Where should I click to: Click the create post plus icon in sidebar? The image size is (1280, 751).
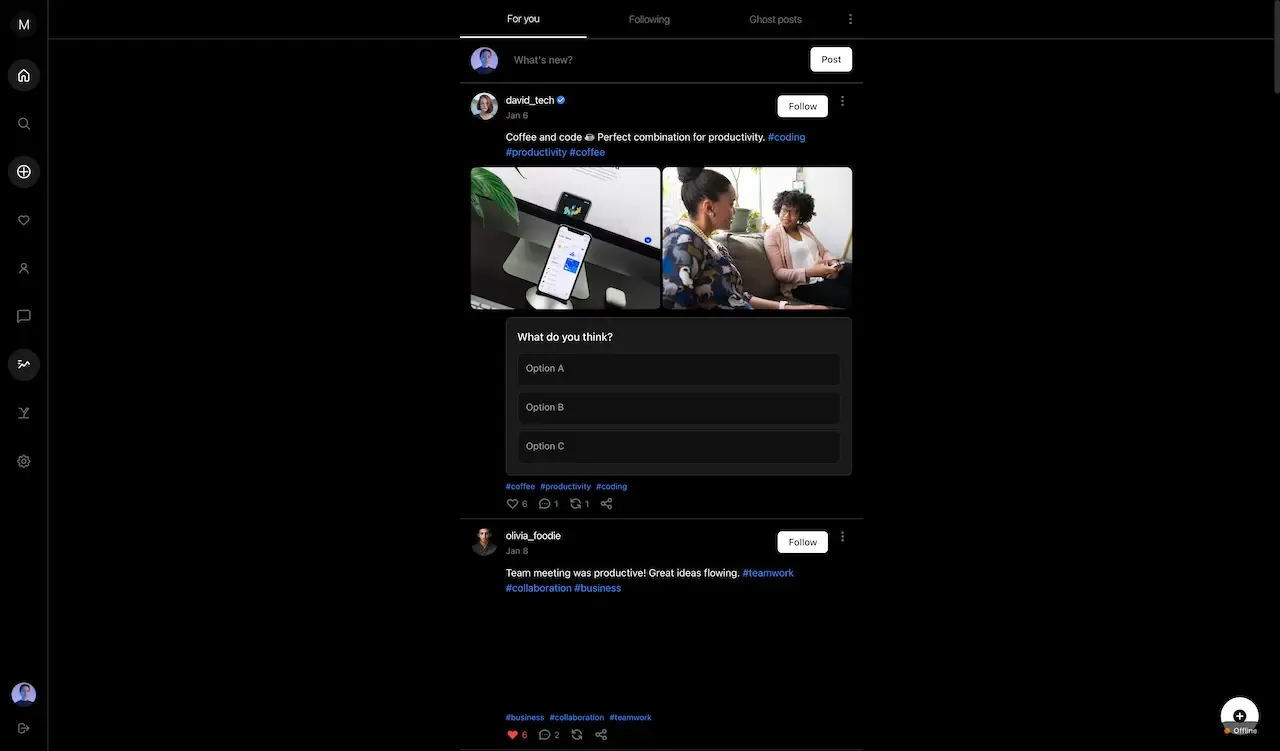coord(24,172)
